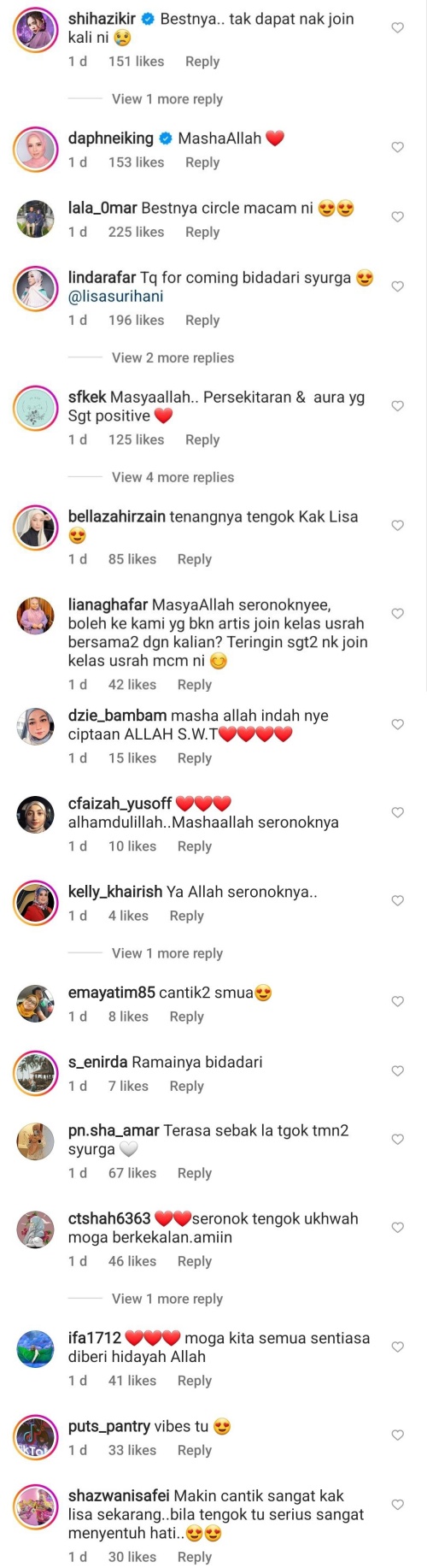427x1568 pixels.
Task: Toggle like on bellazahirzain's comment
Action: (397, 526)
